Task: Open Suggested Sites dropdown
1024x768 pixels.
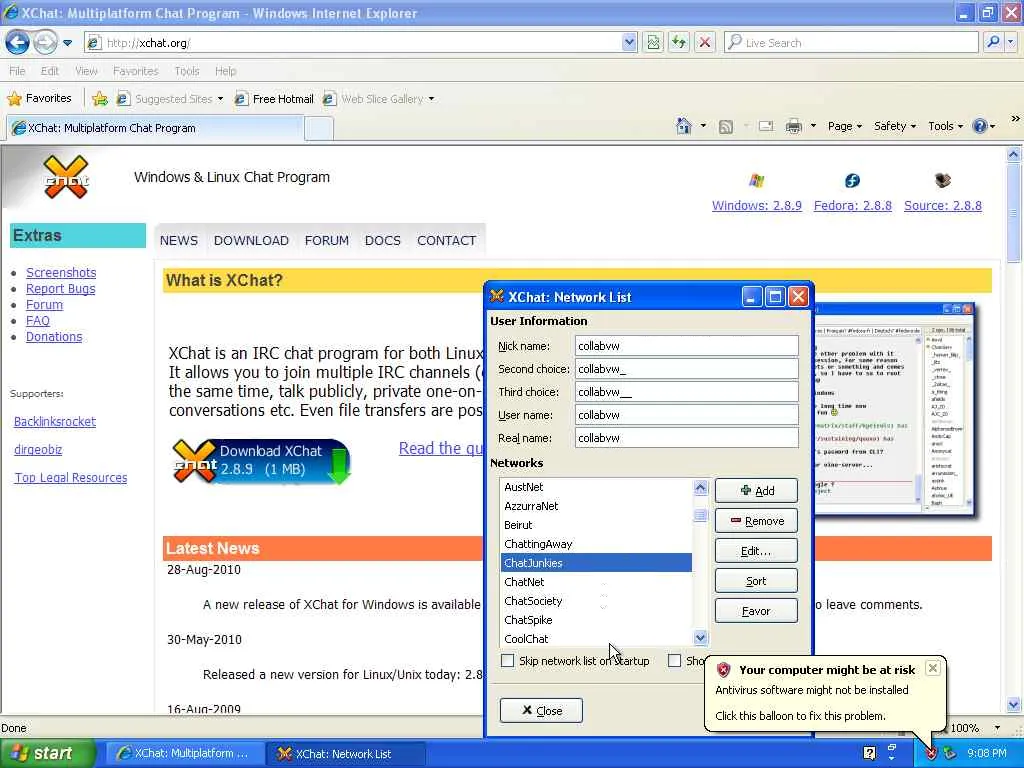Action: click(x=170, y=99)
